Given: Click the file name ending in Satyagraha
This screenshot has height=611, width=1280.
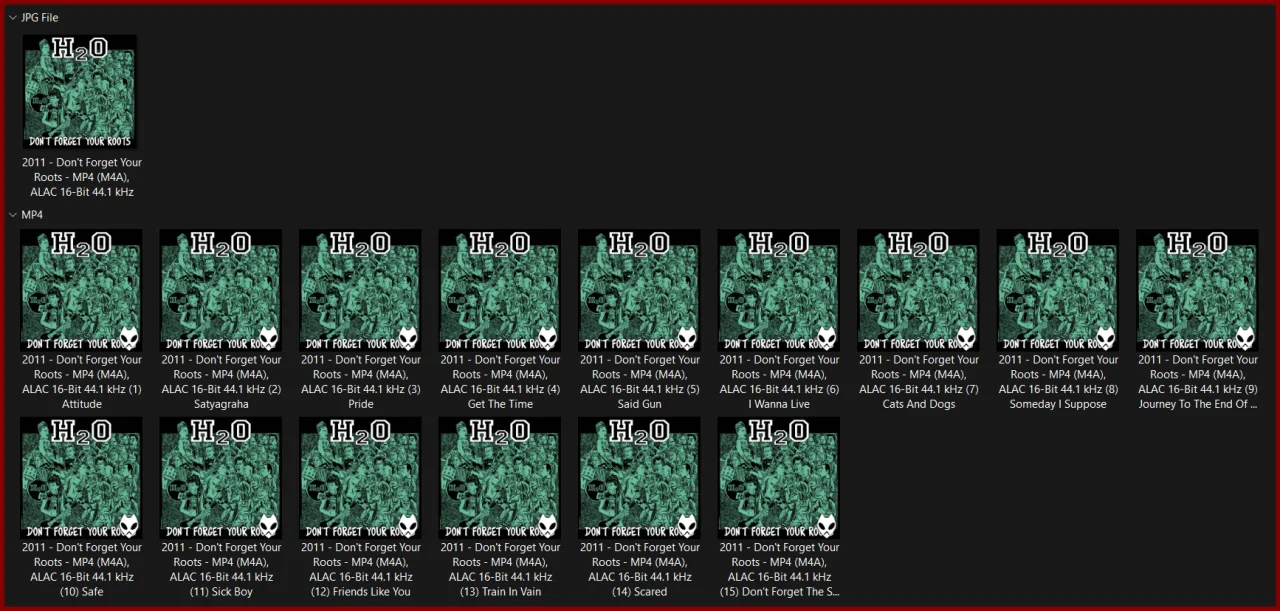Looking at the screenshot, I should (x=221, y=382).
